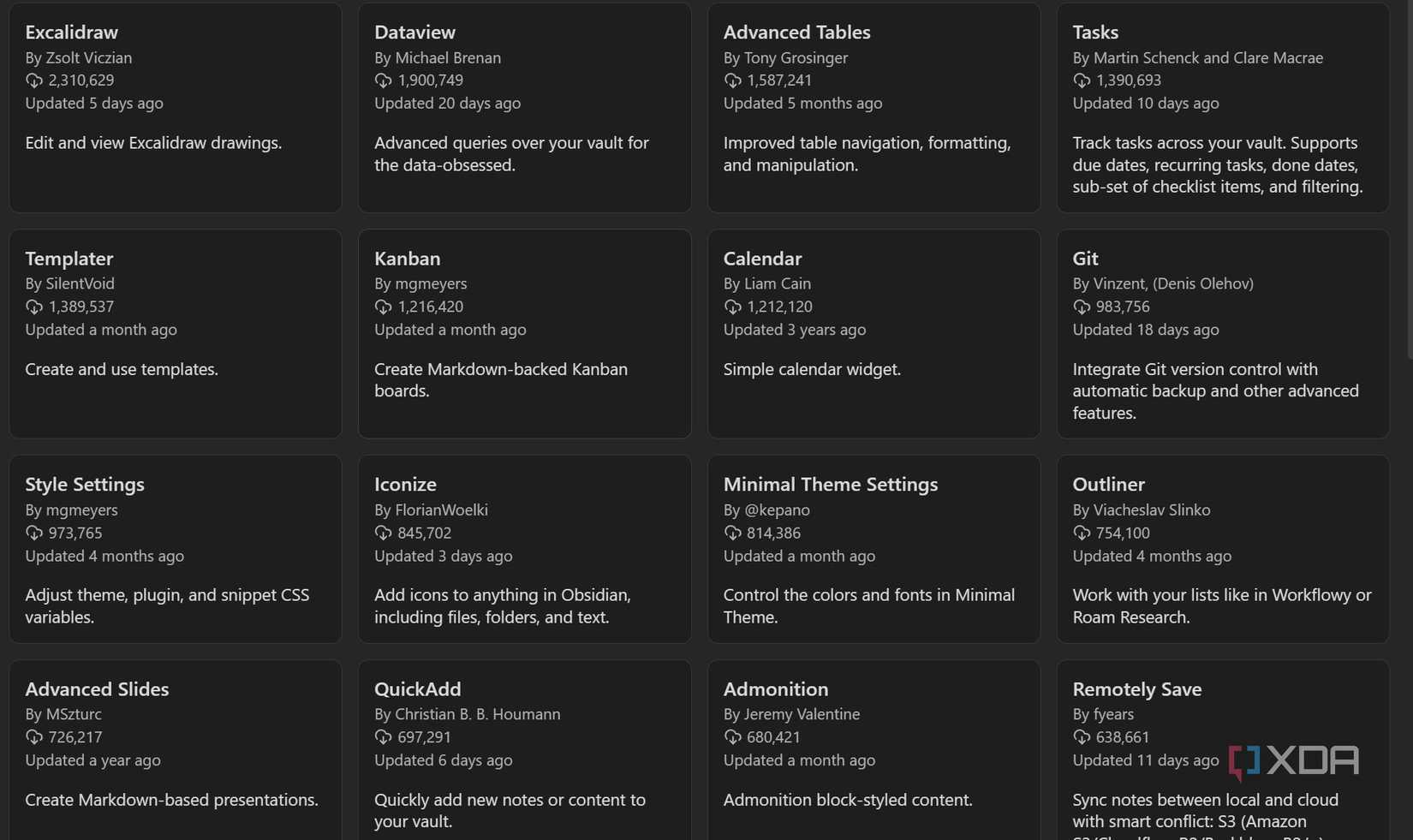Click download icon on Admonition card

[x=732, y=737]
